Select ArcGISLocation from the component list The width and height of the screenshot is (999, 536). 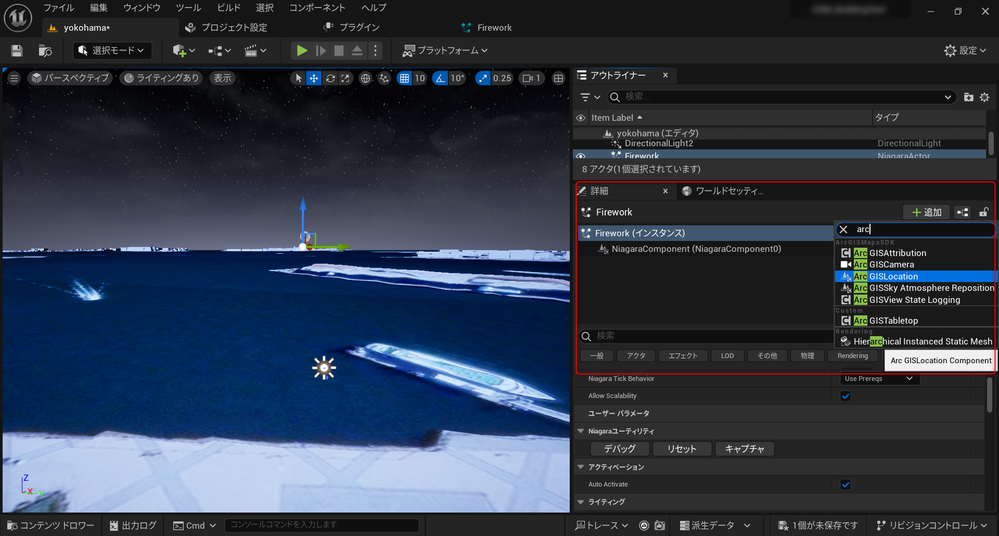tap(916, 277)
